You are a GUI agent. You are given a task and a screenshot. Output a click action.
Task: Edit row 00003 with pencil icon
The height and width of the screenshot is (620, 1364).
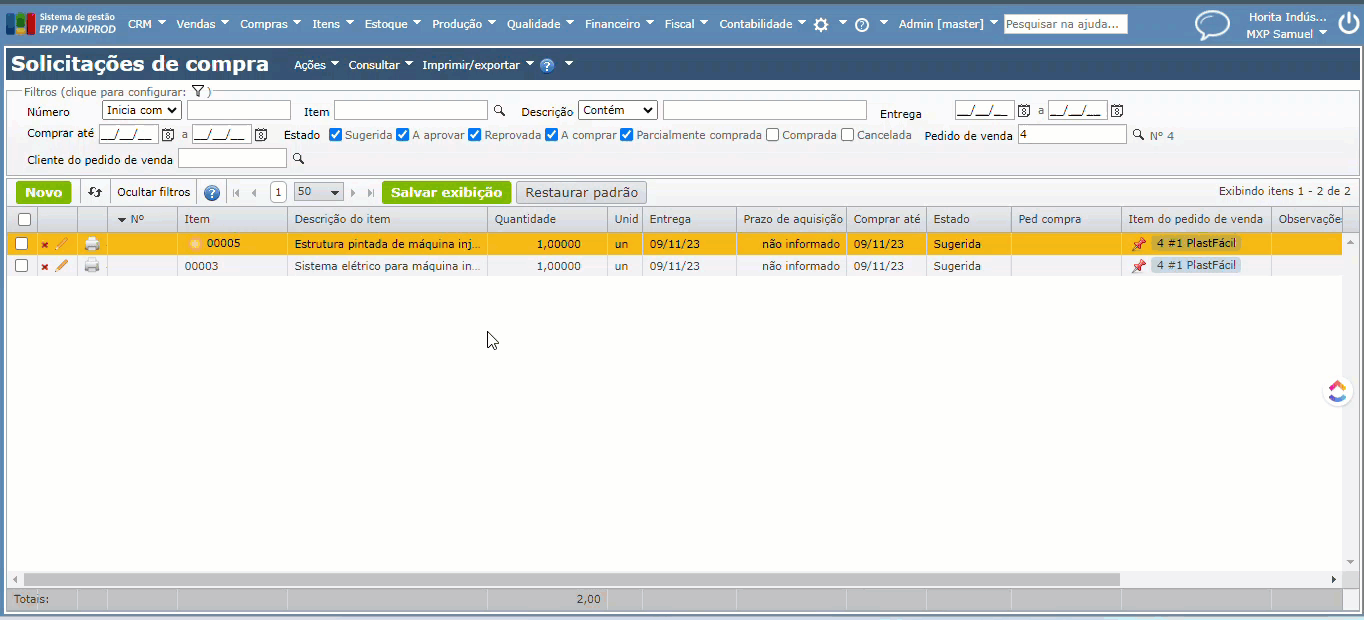pos(62,266)
